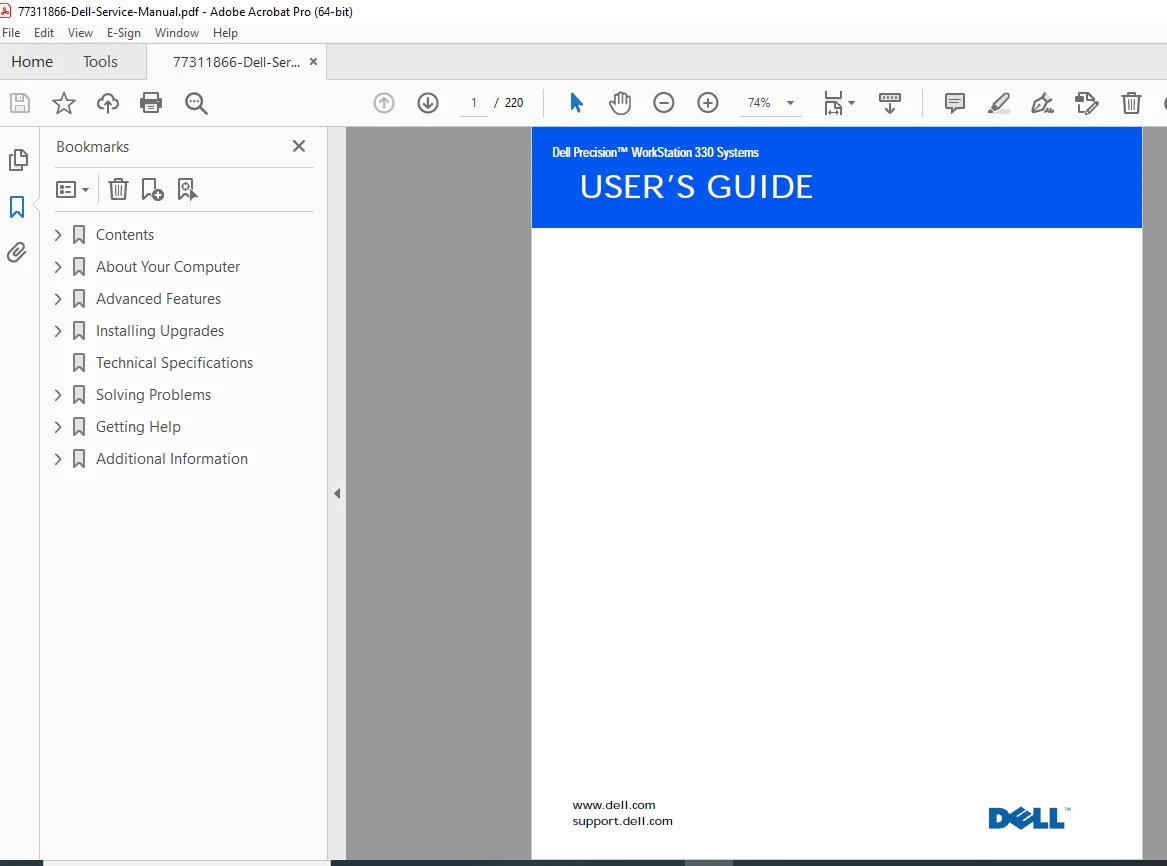Expand the Solving Problems bookmark
The height and width of the screenshot is (866, 1167).
(58, 395)
